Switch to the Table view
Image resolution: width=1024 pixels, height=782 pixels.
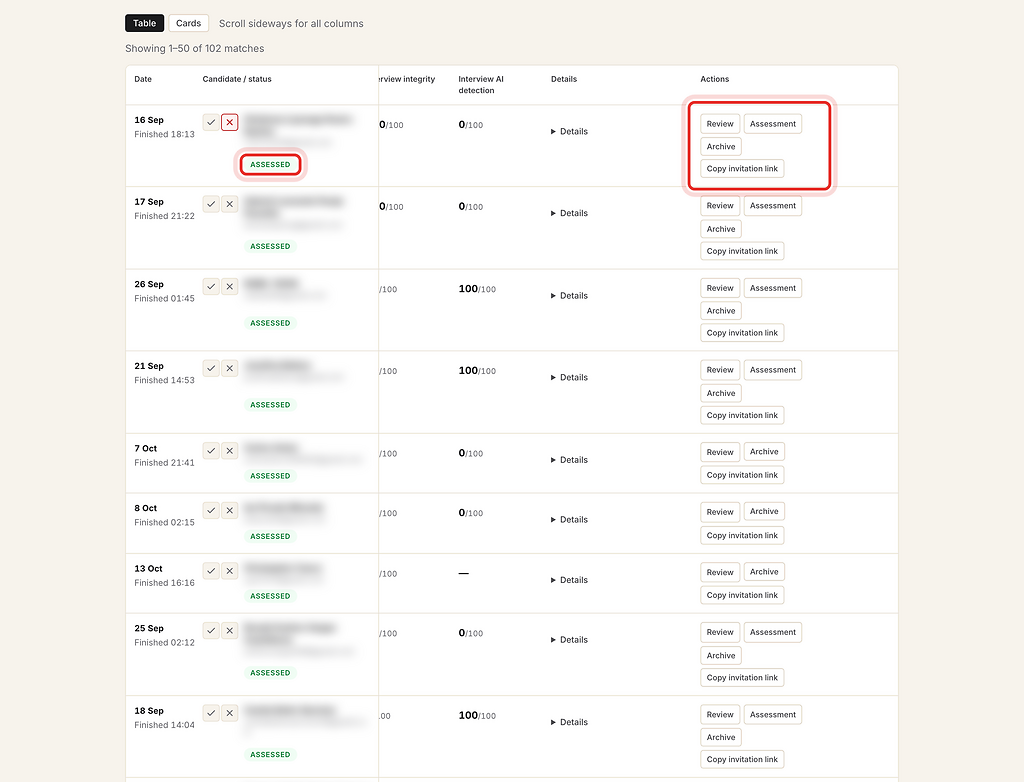point(144,23)
